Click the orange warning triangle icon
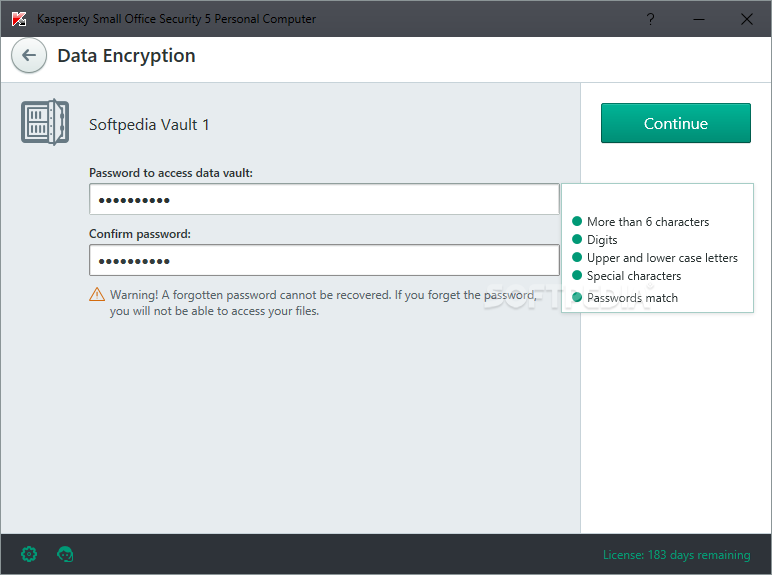 click(x=97, y=294)
